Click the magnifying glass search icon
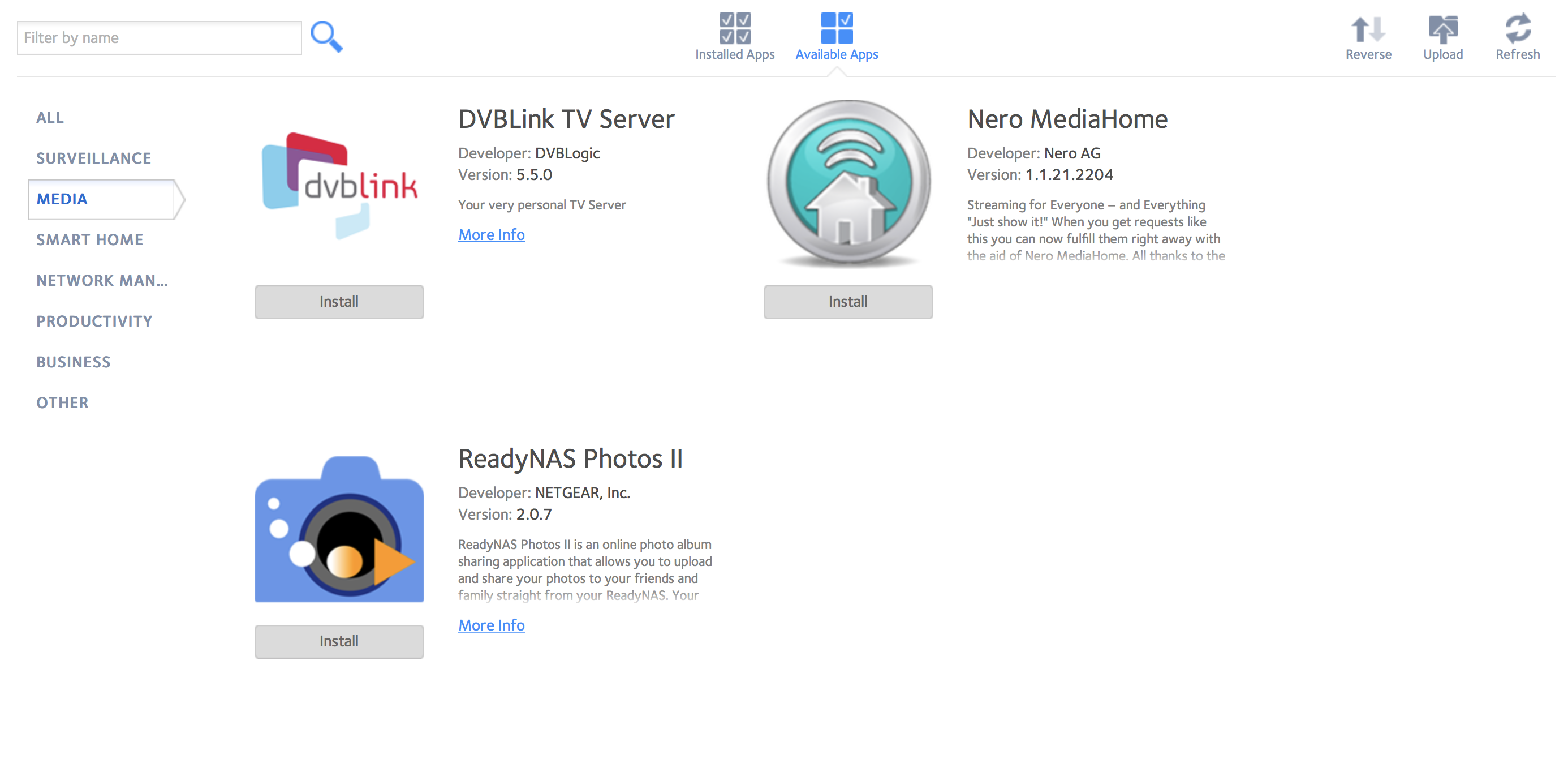The image size is (1568, 763). [x=326, y=37]
